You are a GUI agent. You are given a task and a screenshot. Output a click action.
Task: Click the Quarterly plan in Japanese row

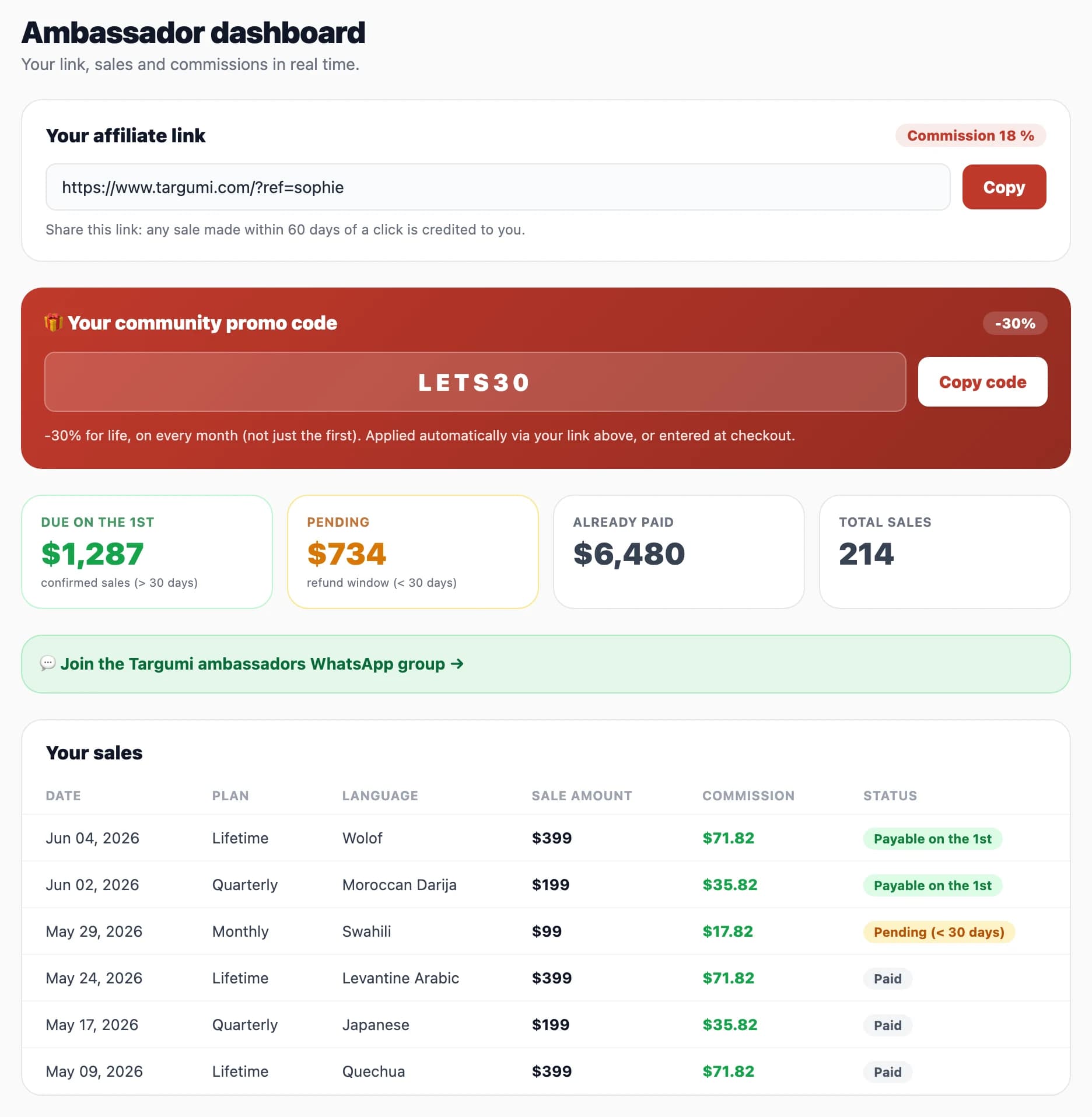coord(245,1025)
